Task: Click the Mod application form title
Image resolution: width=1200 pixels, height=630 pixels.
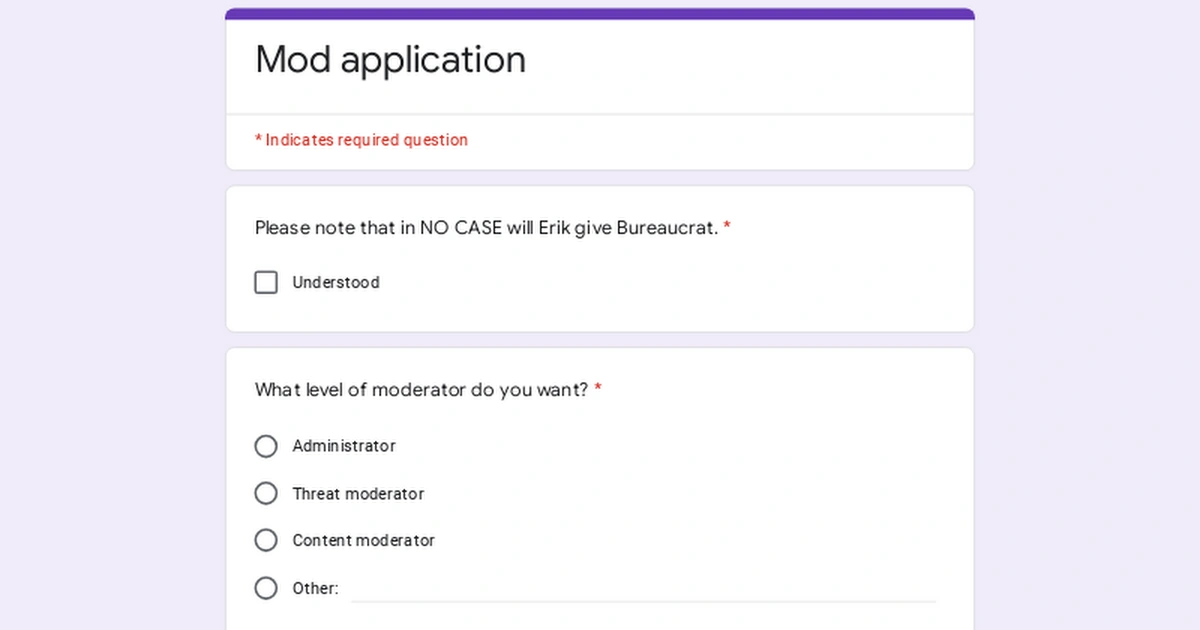Action: click(x=390, y=60)
